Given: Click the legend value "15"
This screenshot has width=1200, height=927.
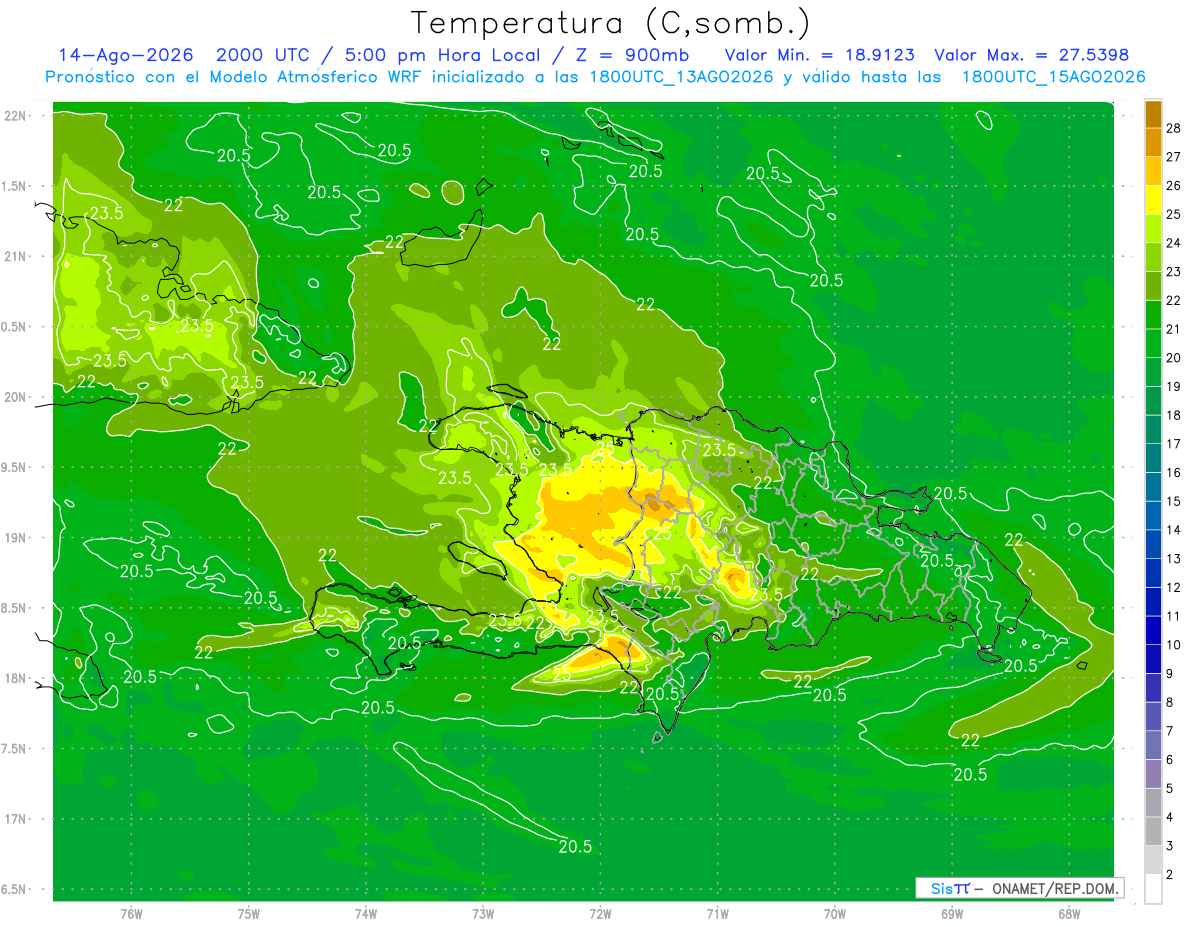Looking at the screenshot, I should click(x=1173, y=501).
